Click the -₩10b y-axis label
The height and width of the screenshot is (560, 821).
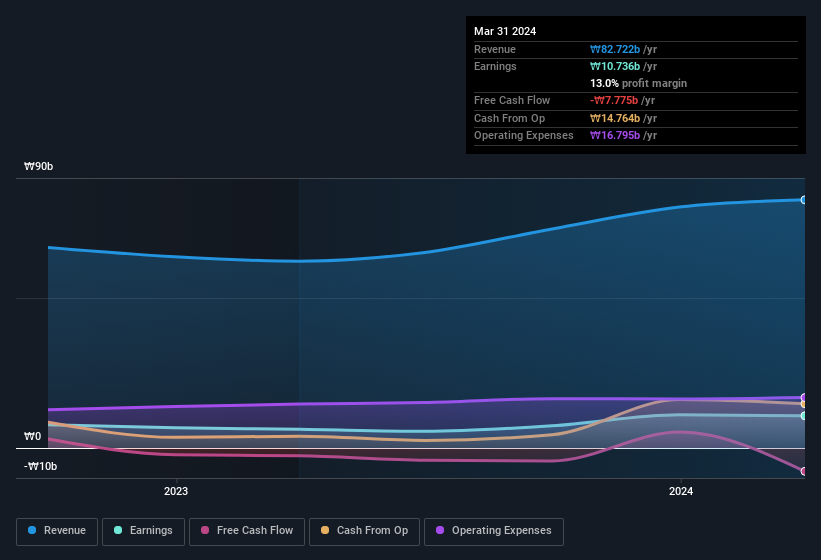coord(40,466)
